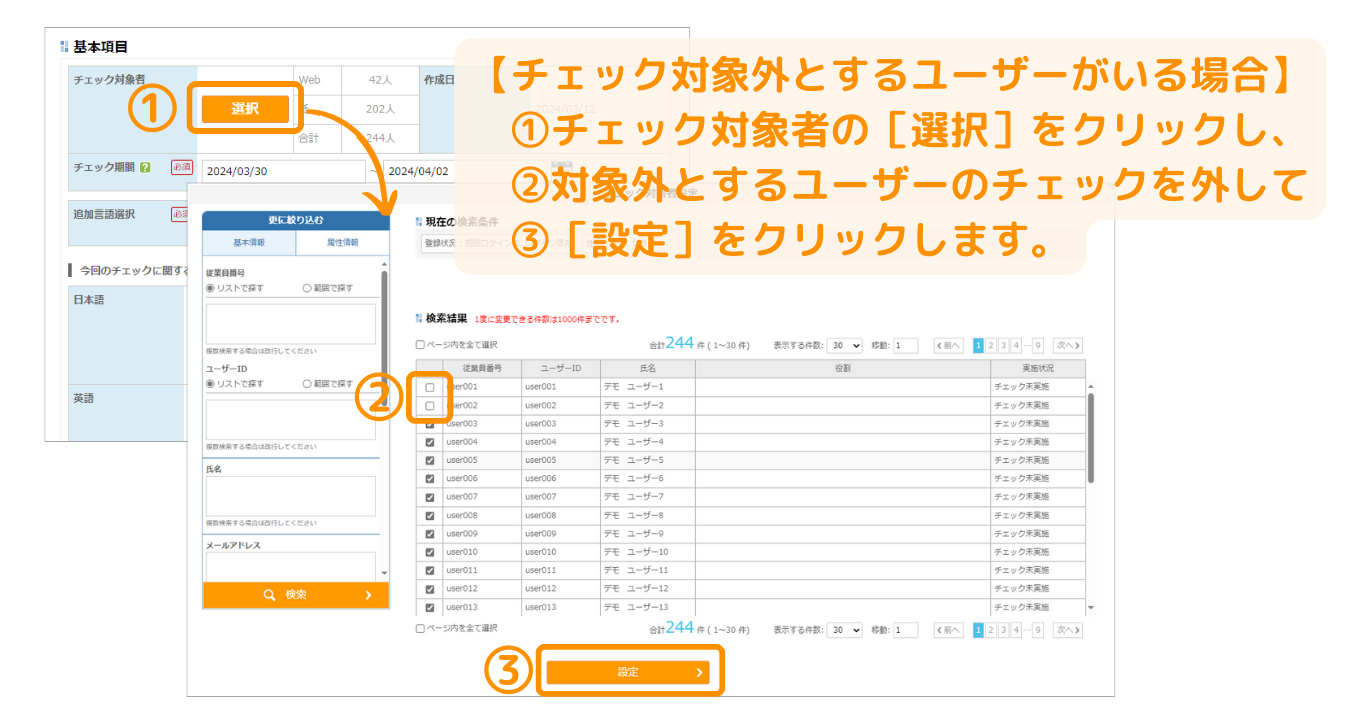Check the box for user002

pos(430,405)
